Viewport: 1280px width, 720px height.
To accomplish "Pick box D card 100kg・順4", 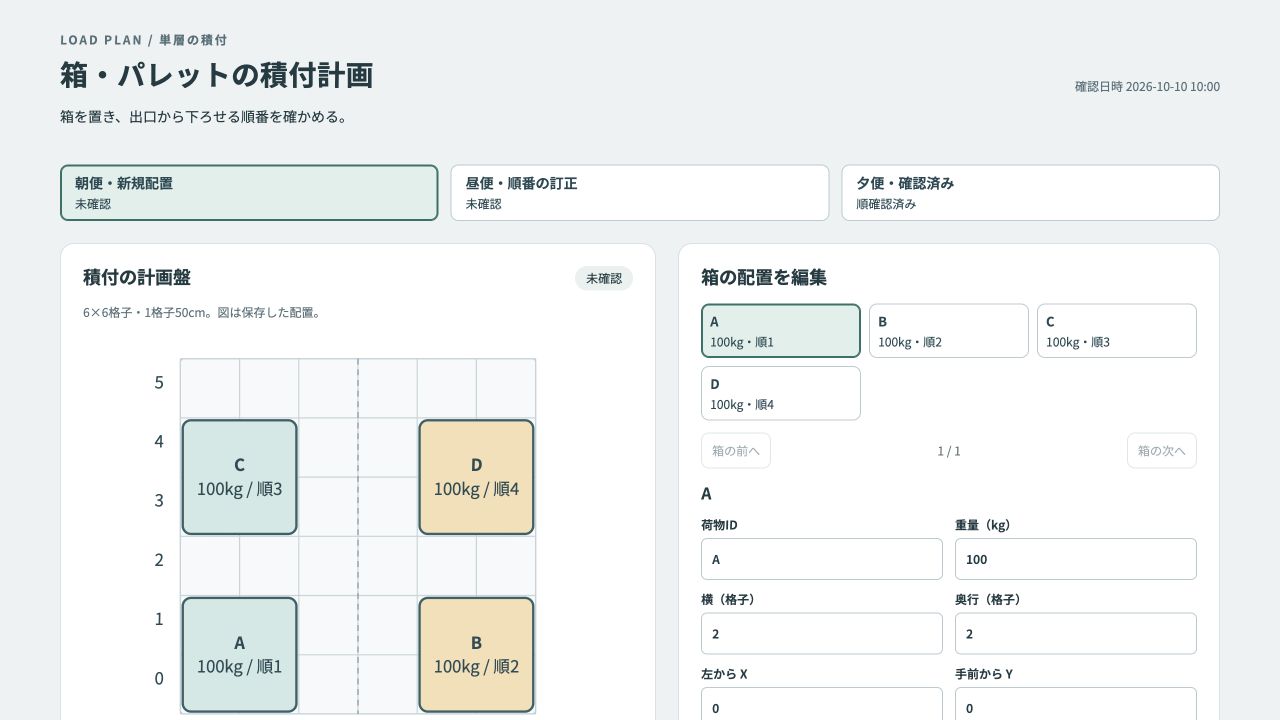I will click(x=781, y=393).
